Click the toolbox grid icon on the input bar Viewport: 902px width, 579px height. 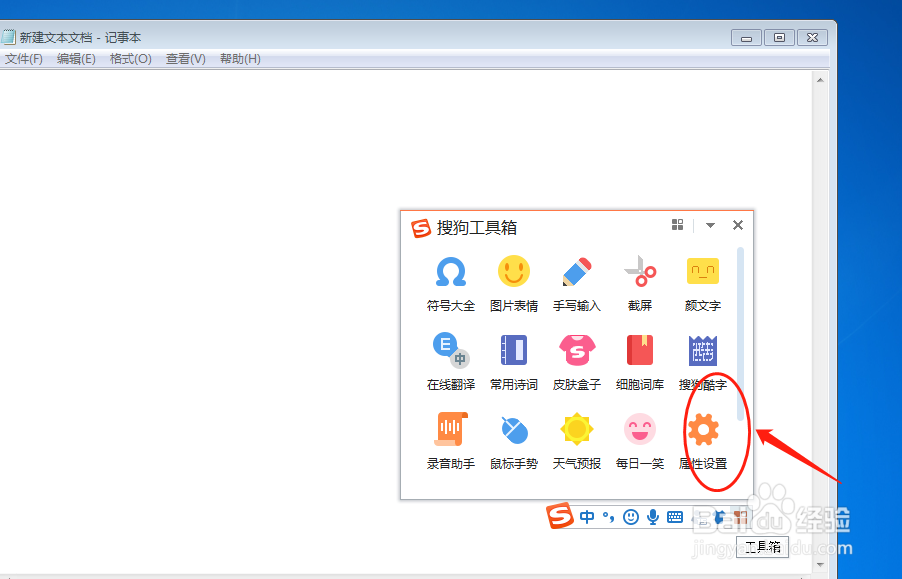click(740, 517)
